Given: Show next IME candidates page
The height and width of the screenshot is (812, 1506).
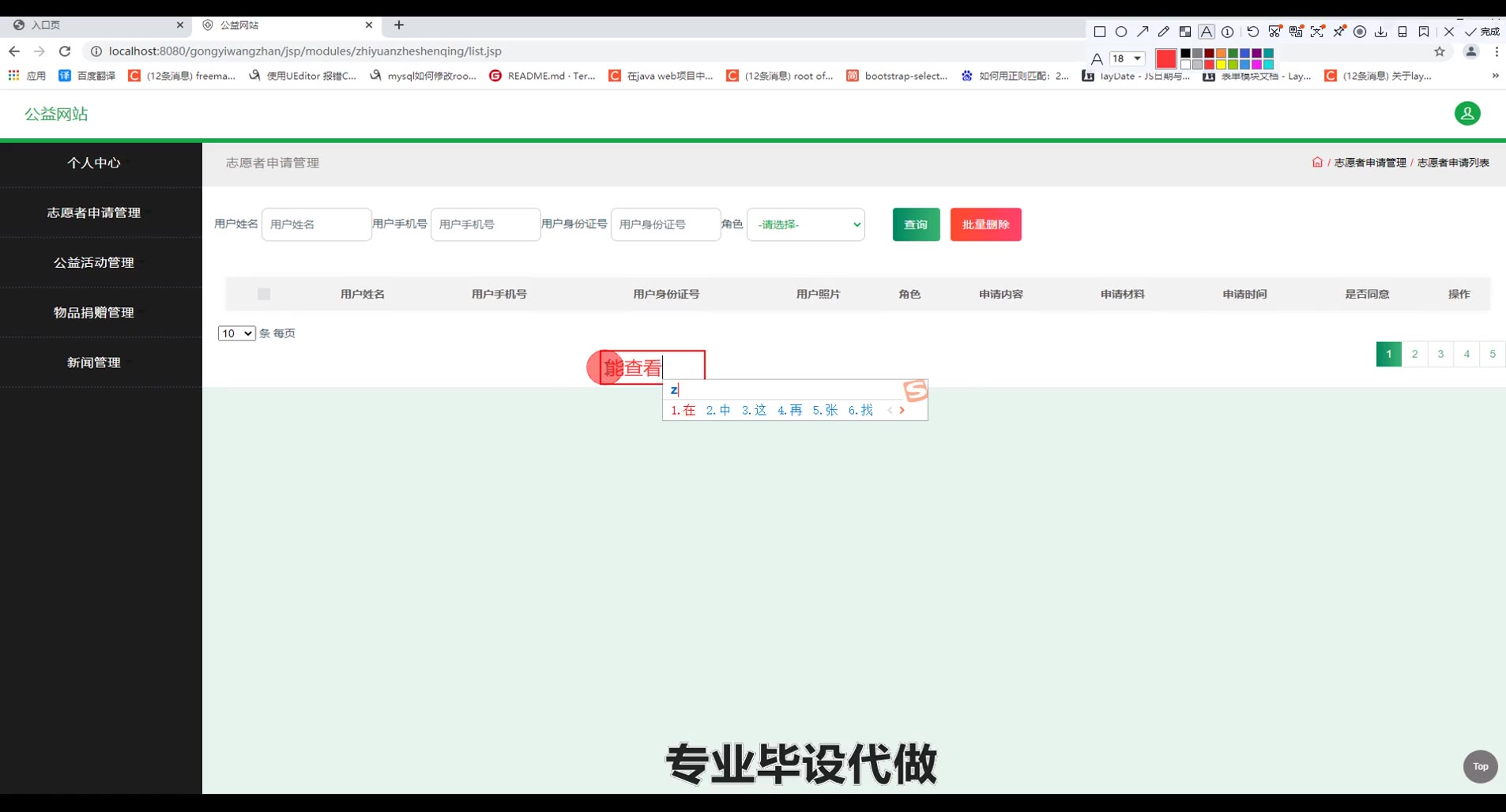Looking at the screenshot, I should pos(902,410).
